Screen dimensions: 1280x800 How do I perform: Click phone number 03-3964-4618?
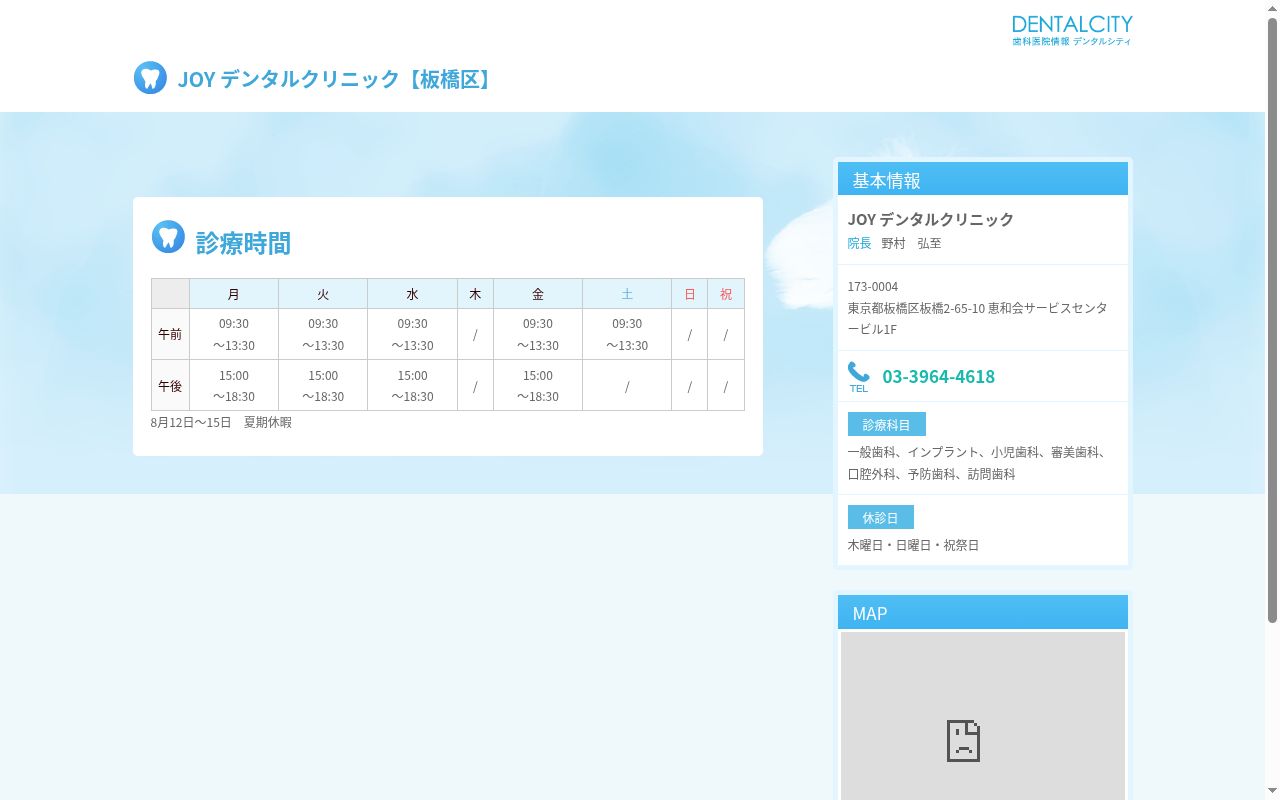(x=938, y=377)
